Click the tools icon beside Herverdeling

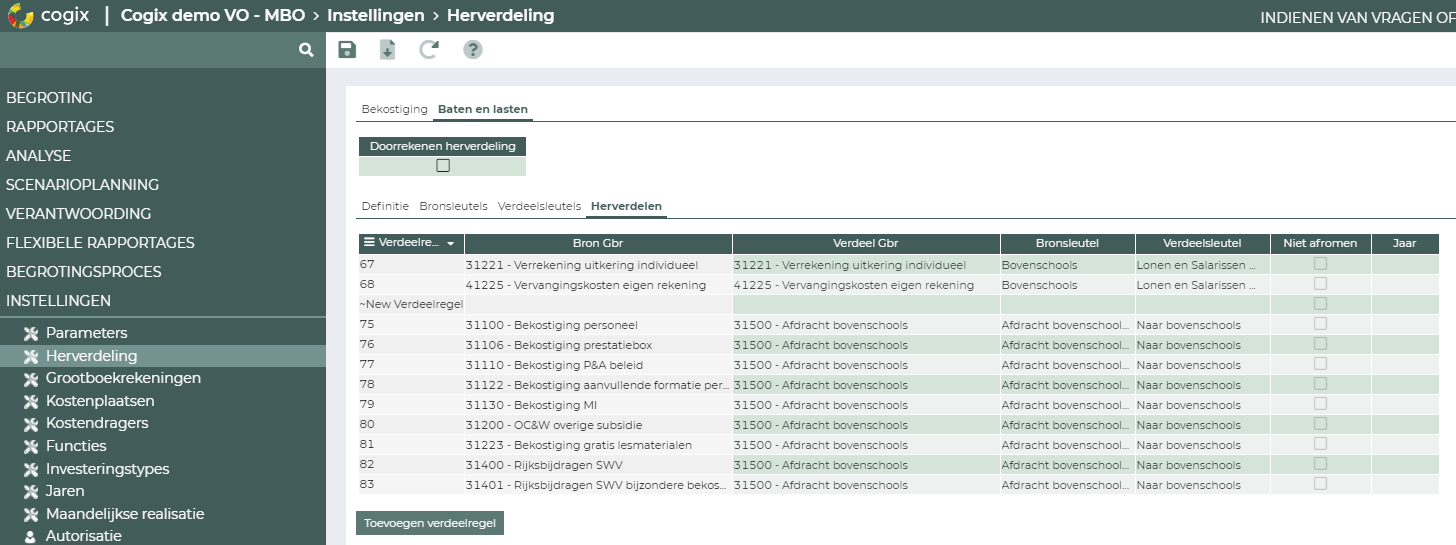30,356
